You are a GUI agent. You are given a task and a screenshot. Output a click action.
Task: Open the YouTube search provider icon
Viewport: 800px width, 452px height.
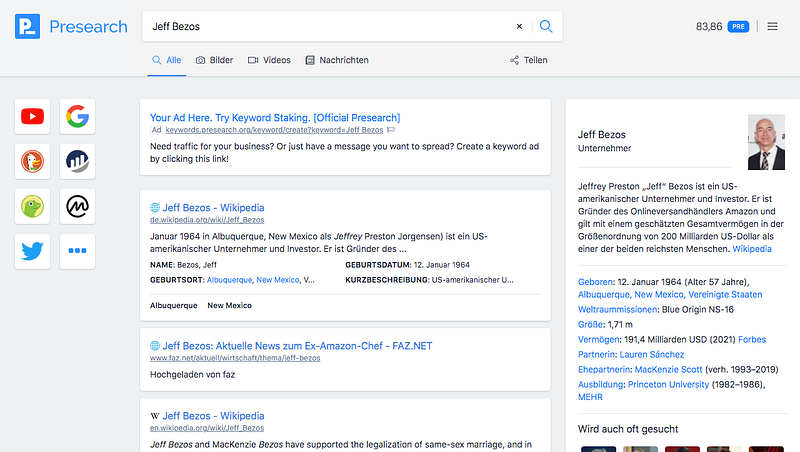click(x=33, y=116)
